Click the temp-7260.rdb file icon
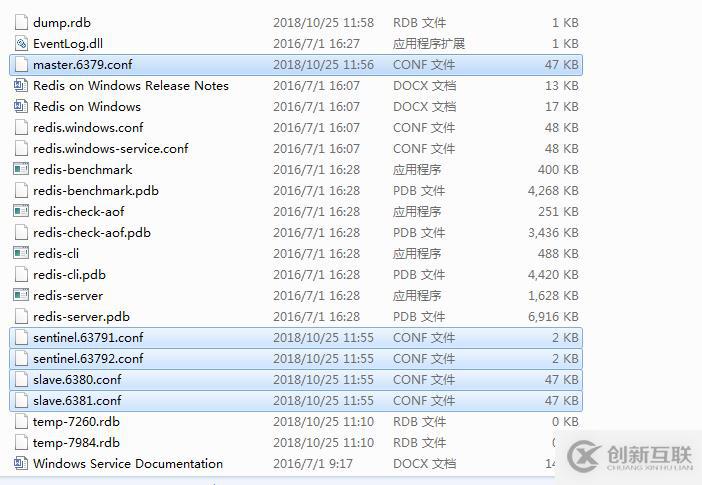Image resolution: width=702 pixels, height=485 pixels. (21, 422)
